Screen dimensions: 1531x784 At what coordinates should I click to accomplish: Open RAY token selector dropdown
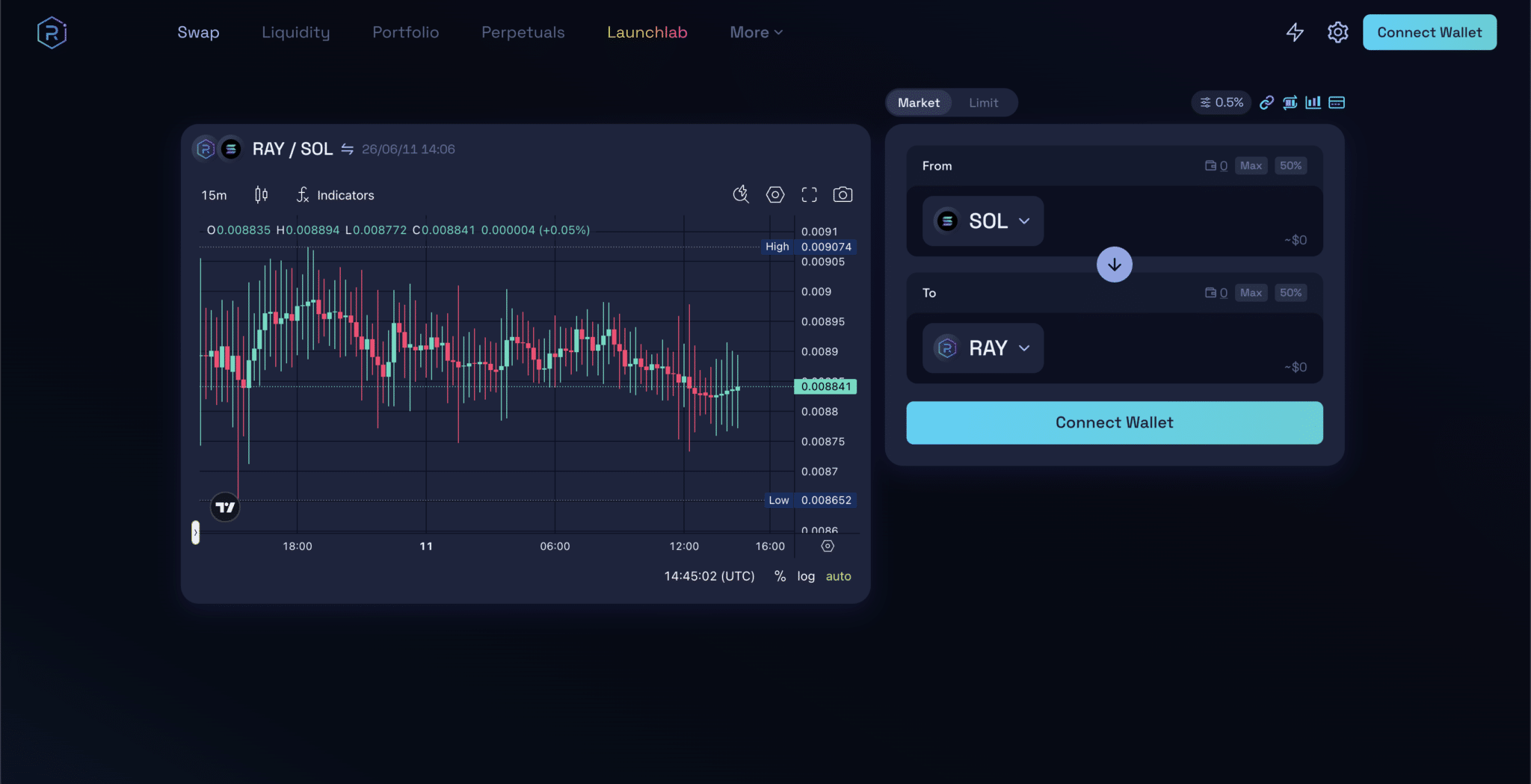coord(982,348)
